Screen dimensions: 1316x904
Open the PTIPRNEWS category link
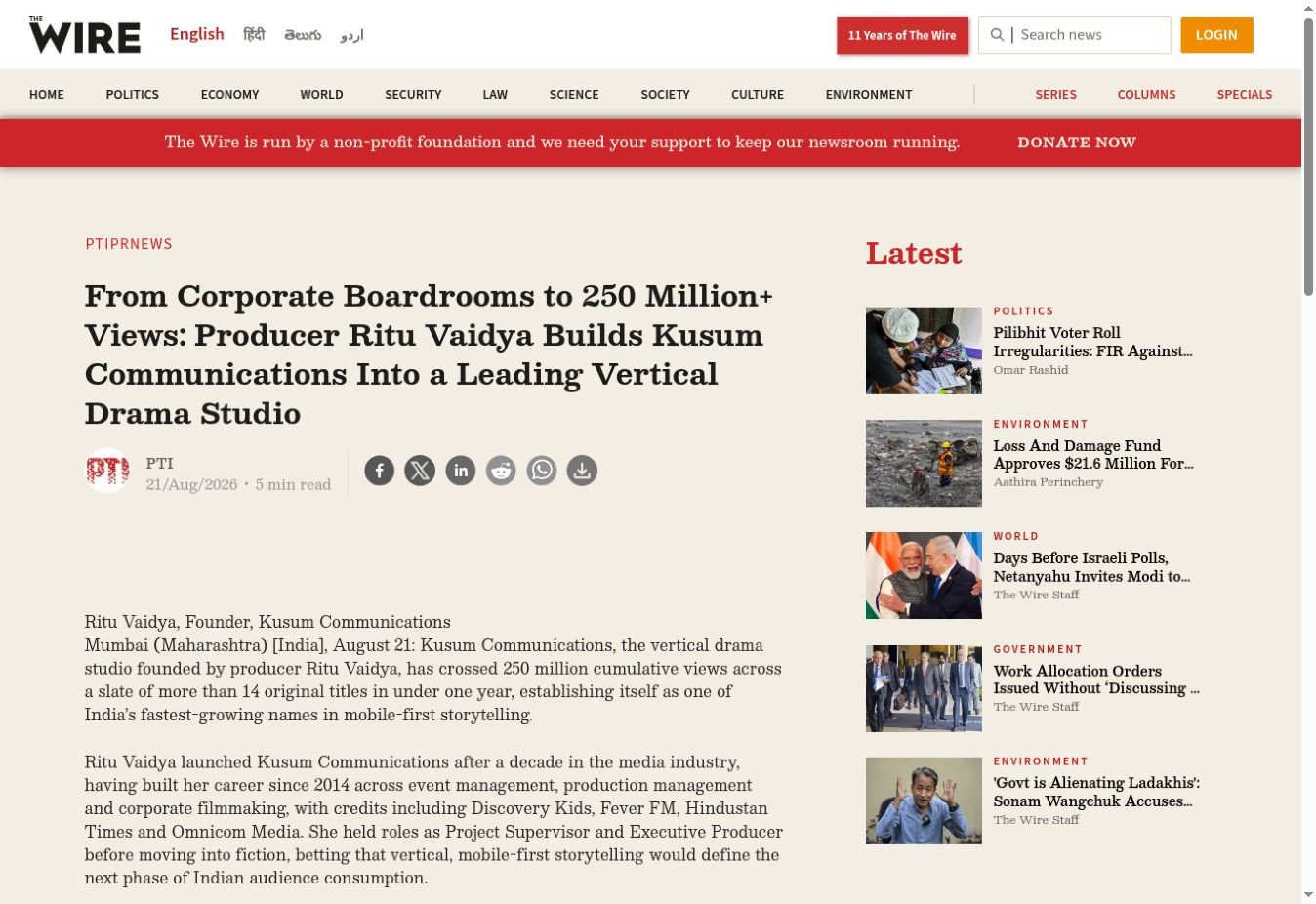(x=129, y=244)
